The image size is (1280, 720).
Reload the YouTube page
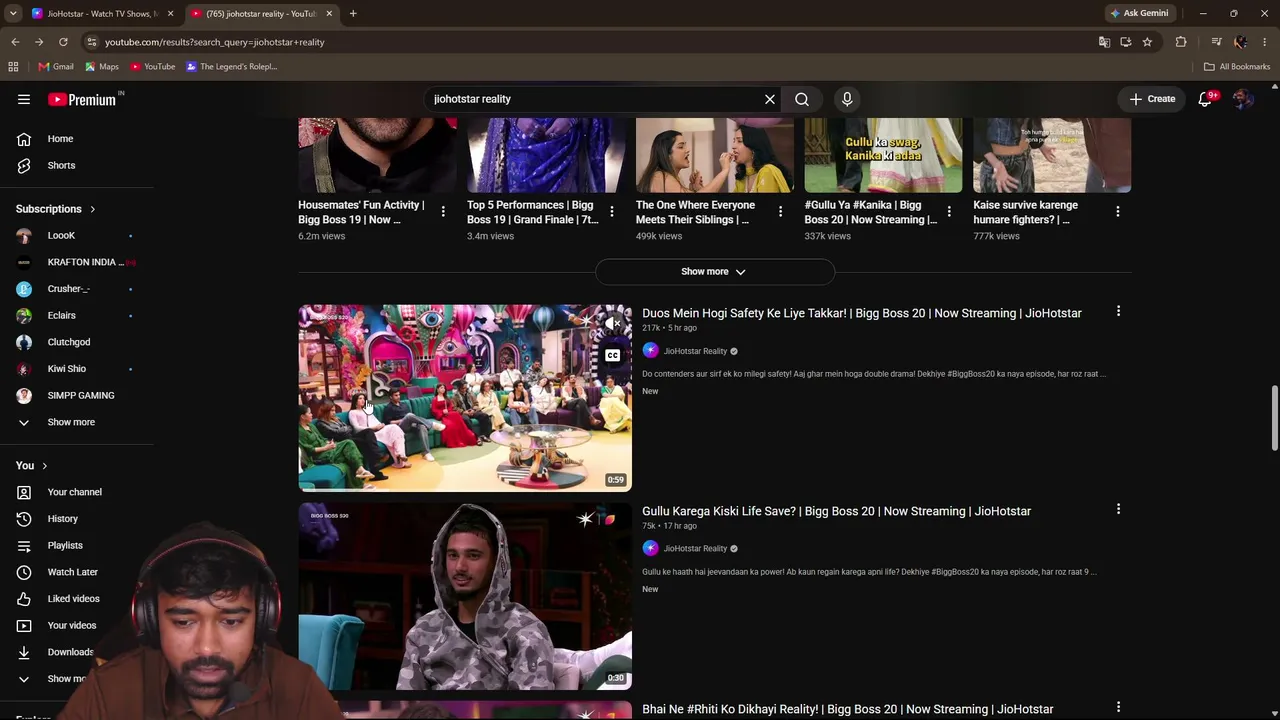coord(63,42)
